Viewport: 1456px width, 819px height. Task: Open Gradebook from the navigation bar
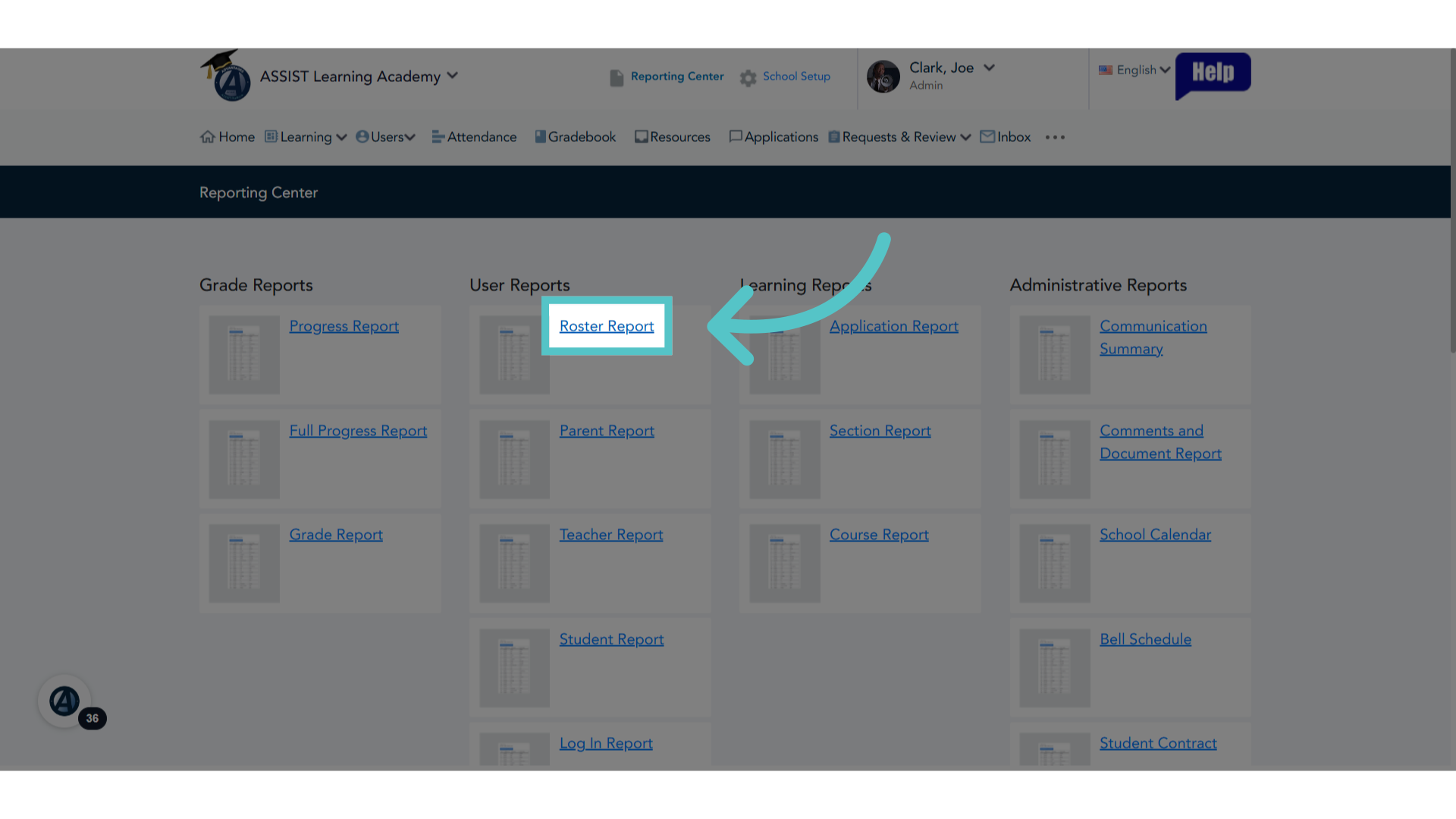[576, 136]
